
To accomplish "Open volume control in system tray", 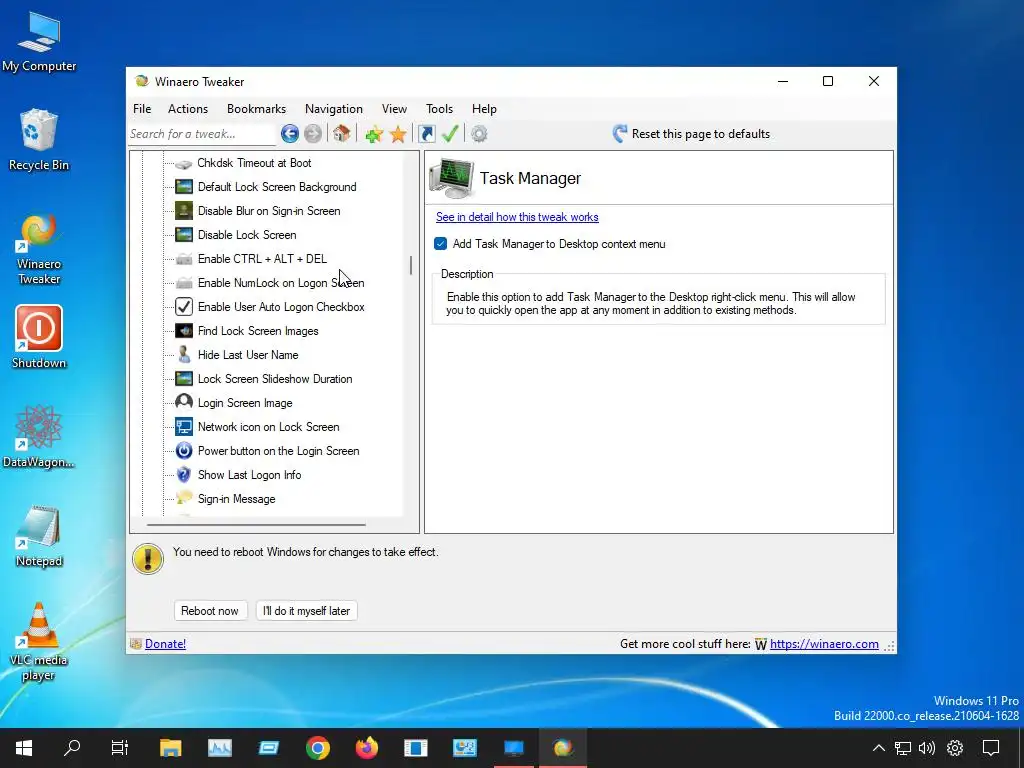I will [927, 748].
